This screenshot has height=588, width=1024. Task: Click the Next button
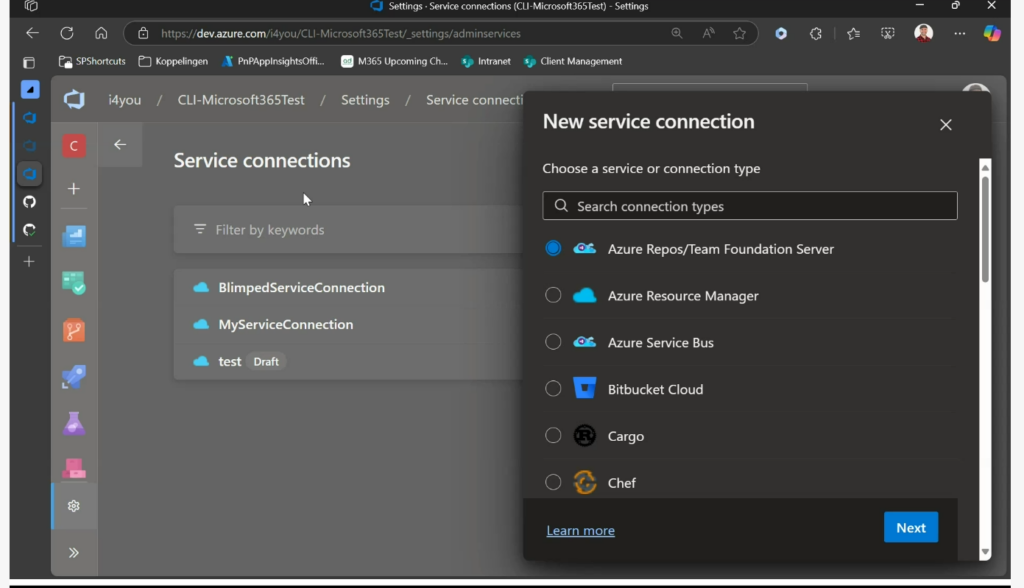coord(911,527)
